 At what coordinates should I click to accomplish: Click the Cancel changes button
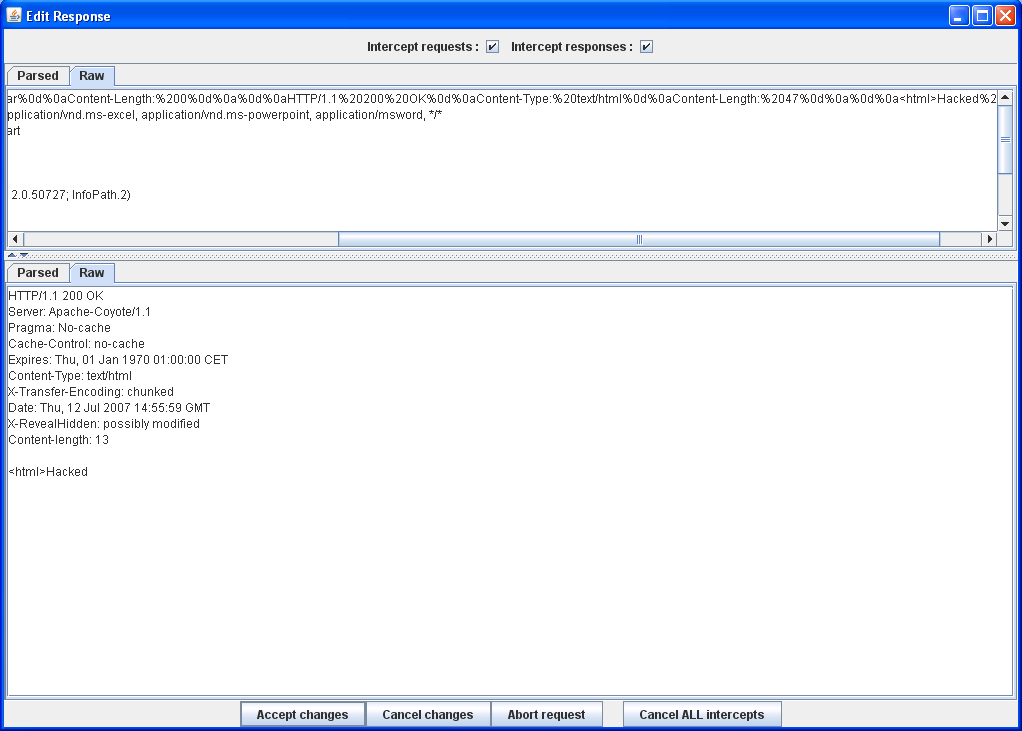[x=427, y=715]
